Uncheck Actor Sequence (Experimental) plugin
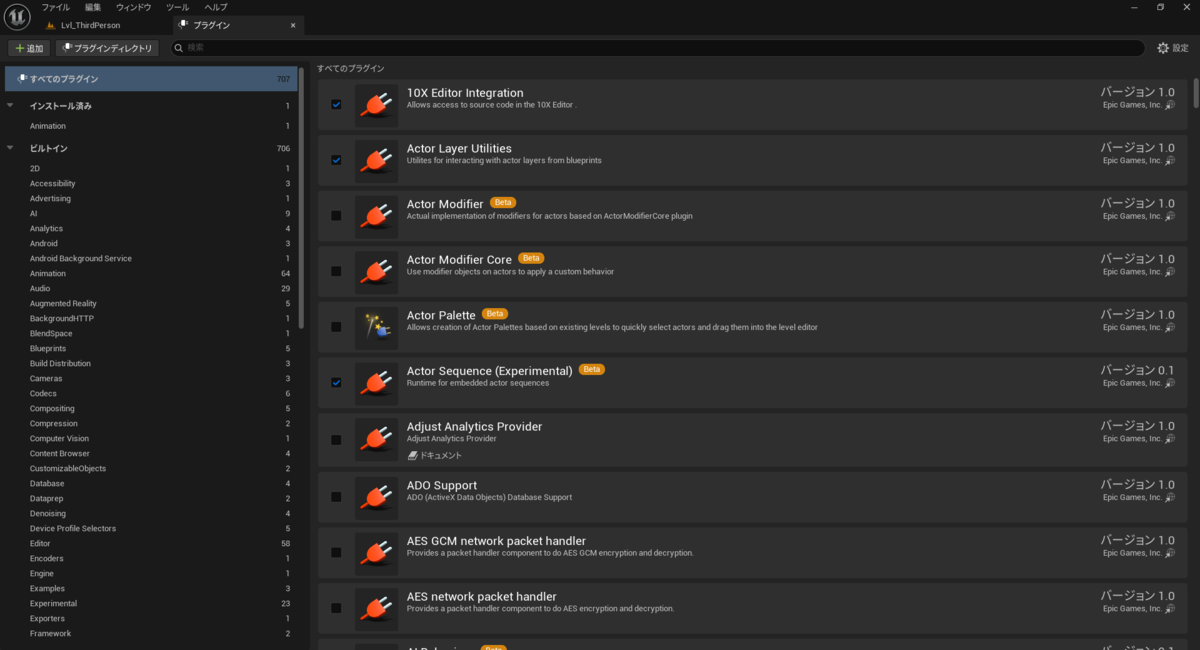1200x650 pixels. (336, 383)
